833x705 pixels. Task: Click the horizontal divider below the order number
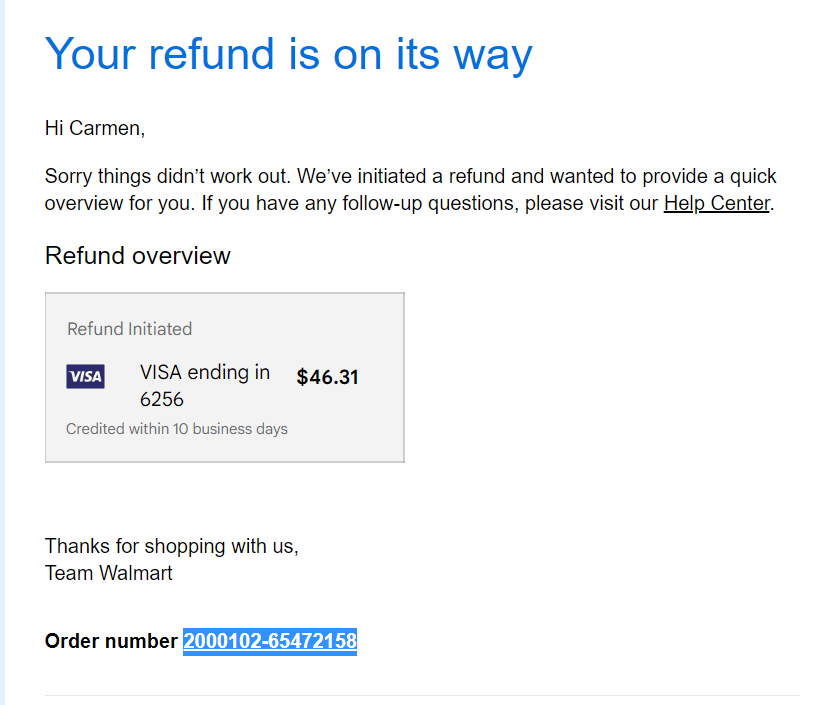(422, 695)
